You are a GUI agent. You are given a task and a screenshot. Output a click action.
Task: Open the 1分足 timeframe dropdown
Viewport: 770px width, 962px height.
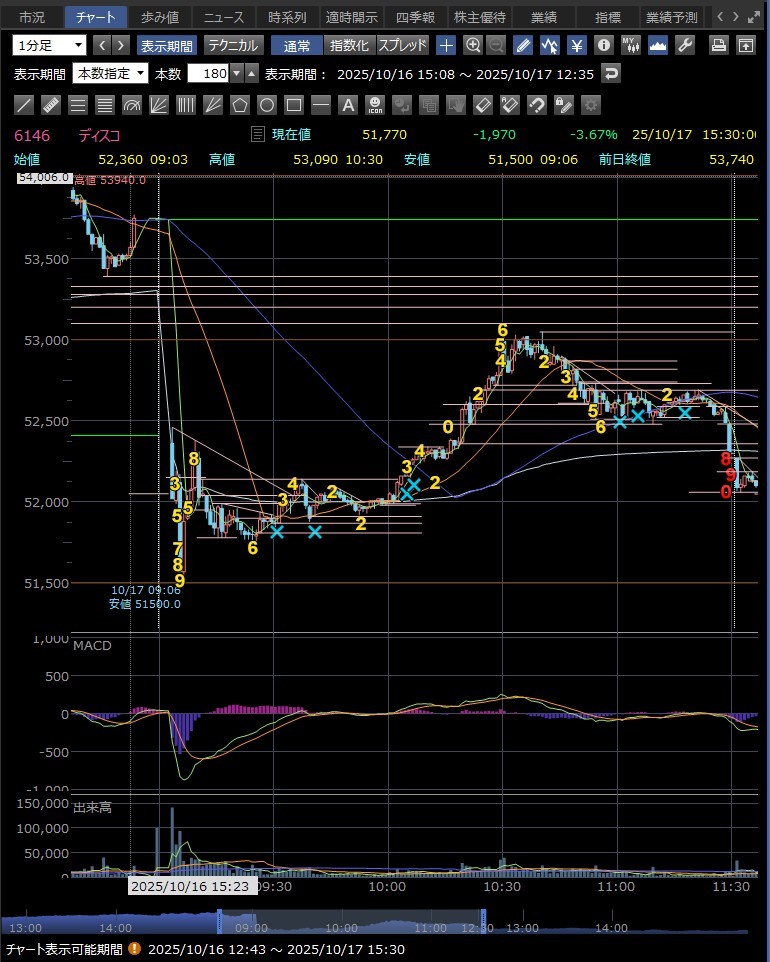pos(49,45)
